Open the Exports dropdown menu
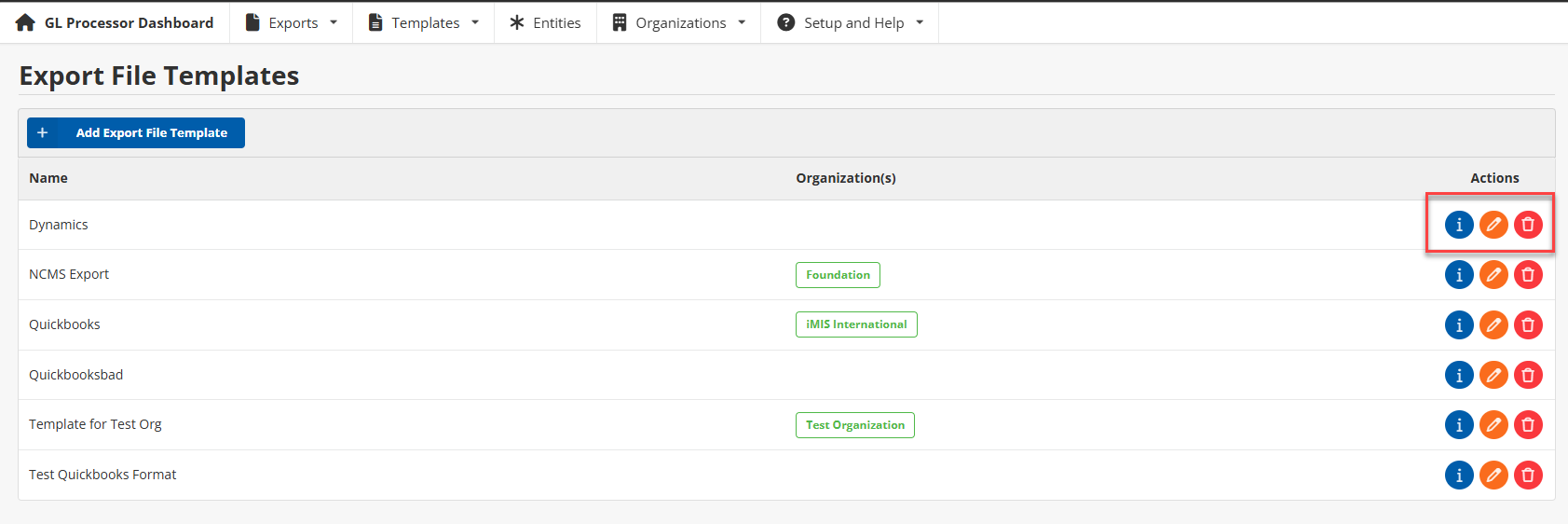1568x524 pixels. tap(292, 22)
